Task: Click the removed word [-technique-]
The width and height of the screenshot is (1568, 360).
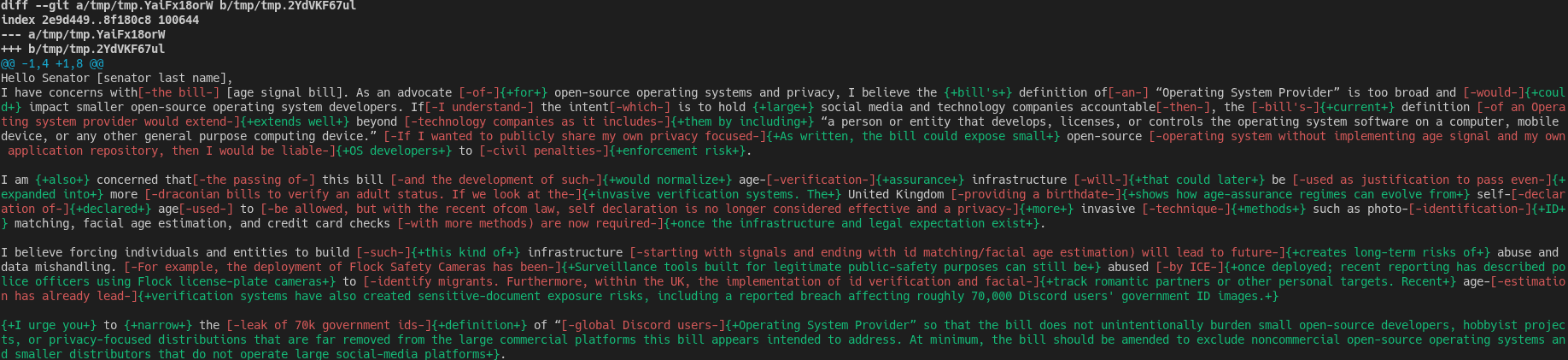Action: [x=1183, y=209]
